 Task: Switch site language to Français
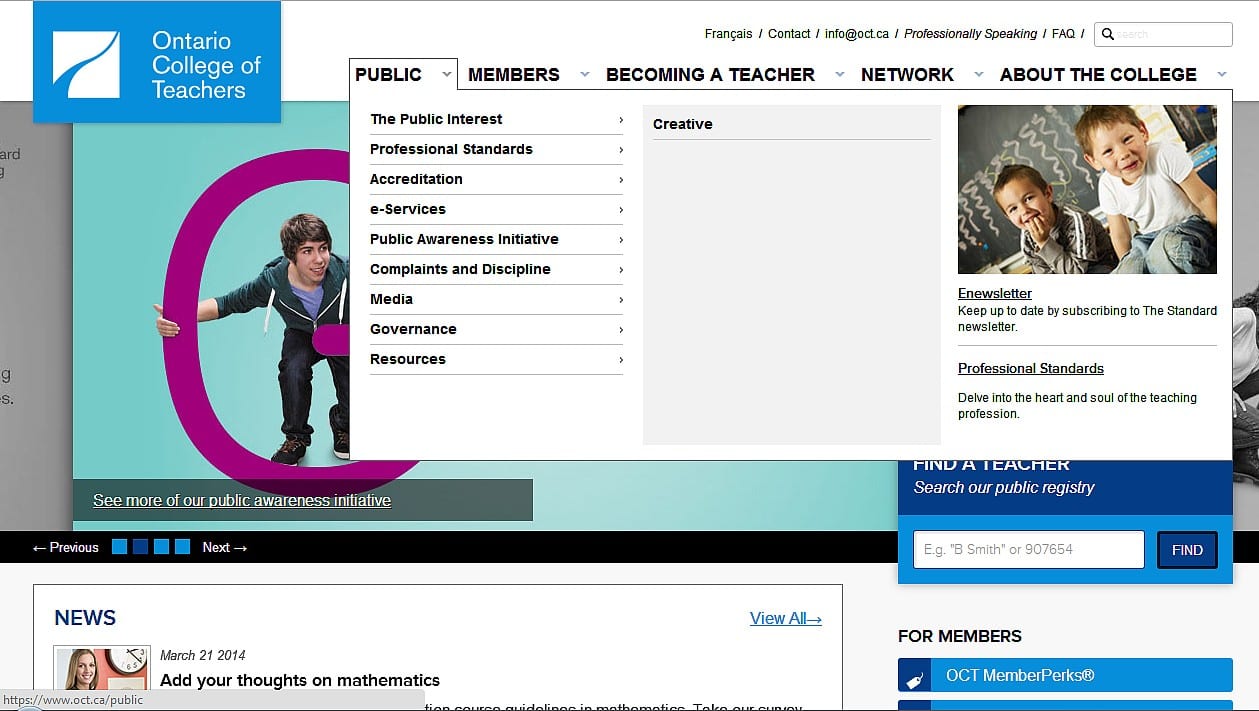pos(728,34)
